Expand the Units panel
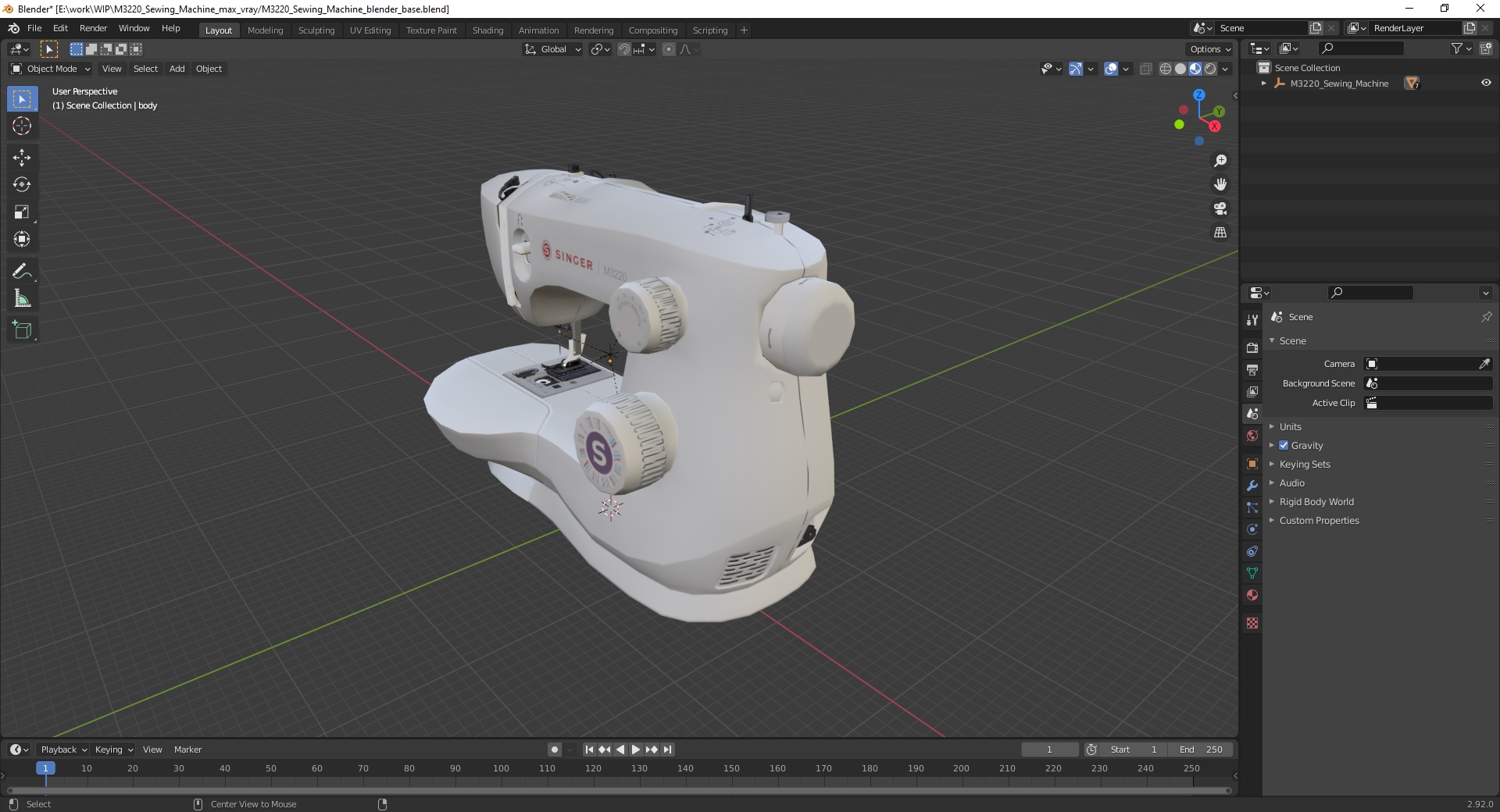Viewport: 1500px width, 812px height. [1290, 426]
